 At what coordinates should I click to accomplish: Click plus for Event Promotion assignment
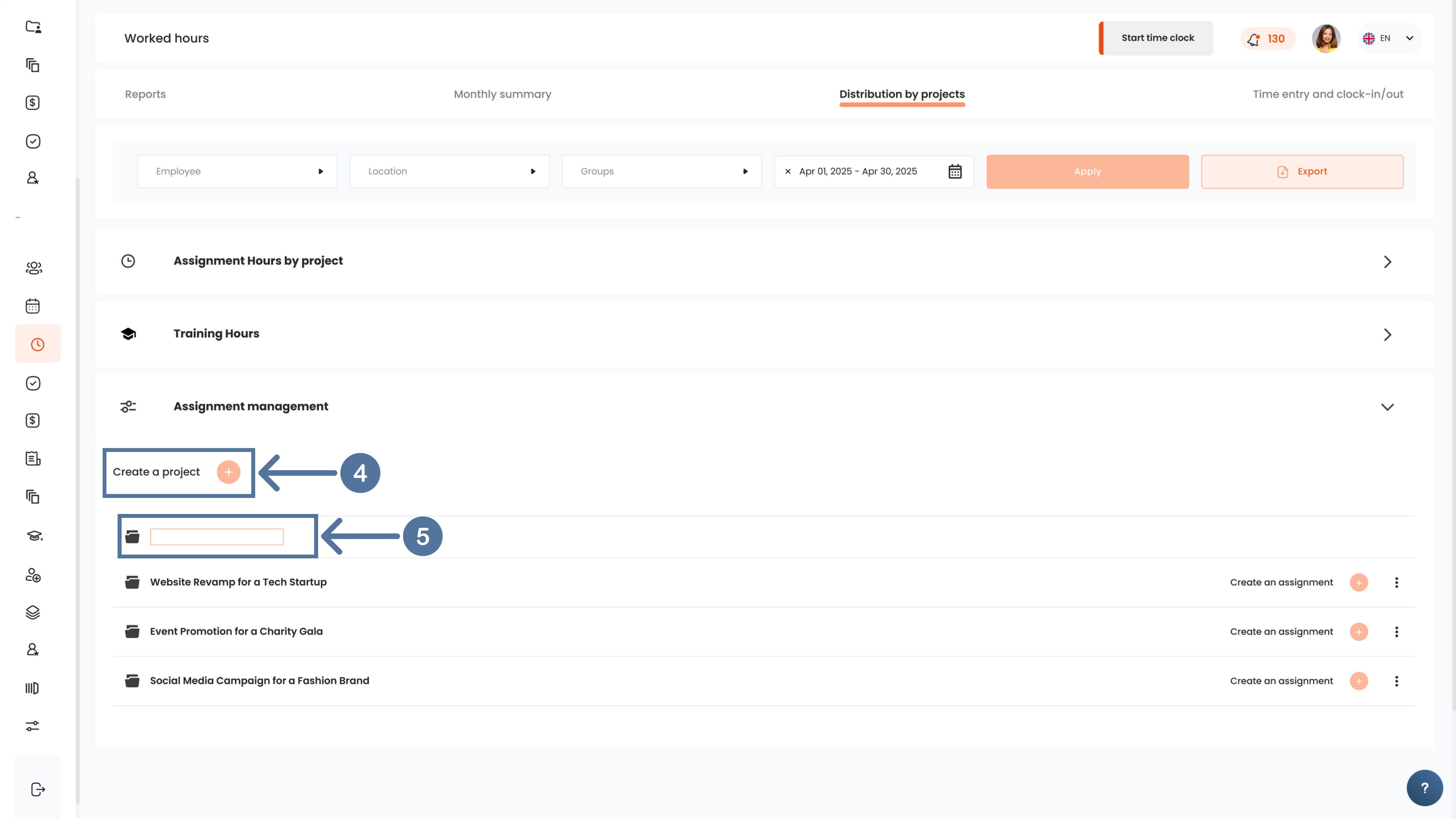(x=1359, y=631)
